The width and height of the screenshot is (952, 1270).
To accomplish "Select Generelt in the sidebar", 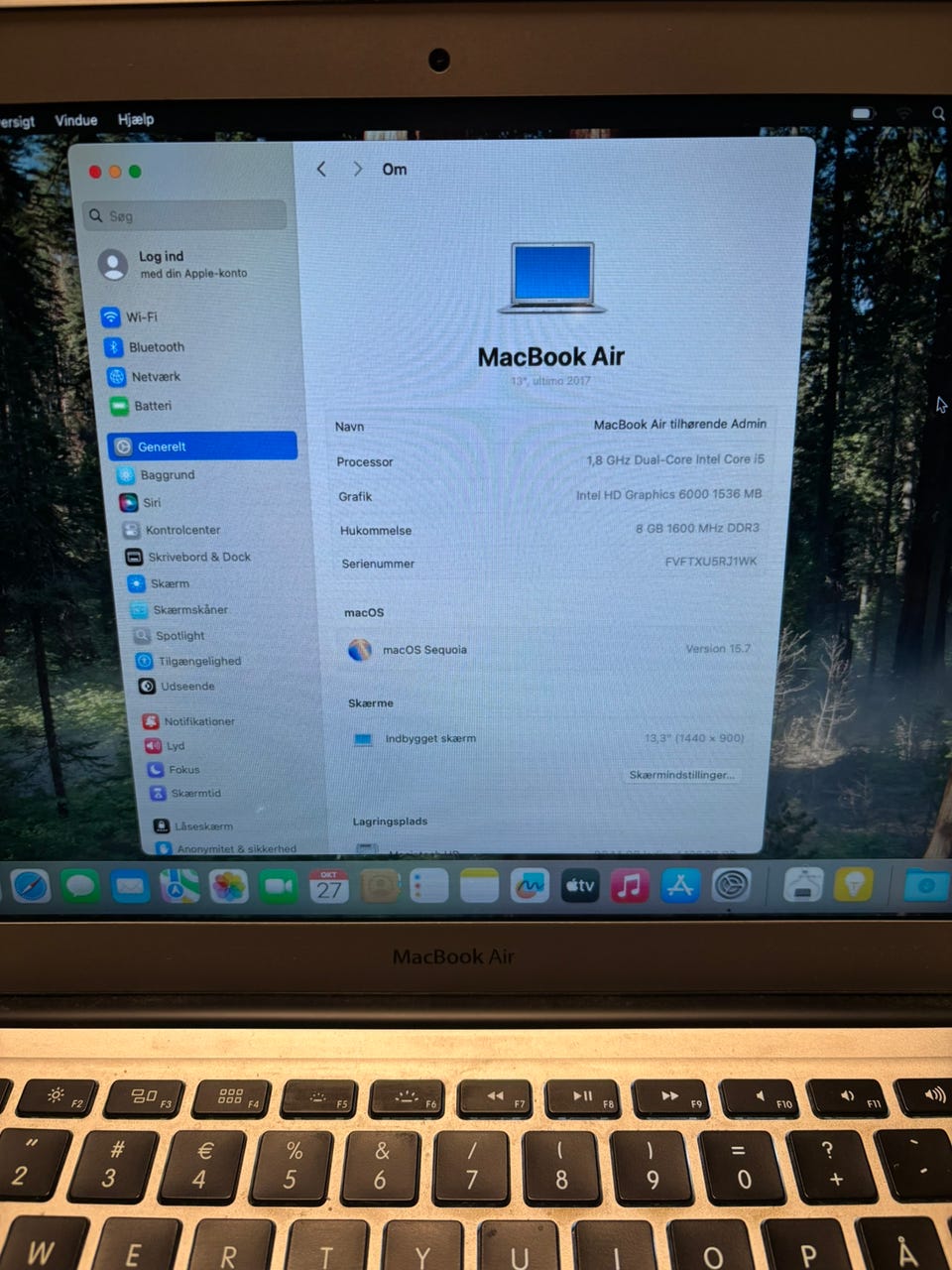I will pos(202,446).
